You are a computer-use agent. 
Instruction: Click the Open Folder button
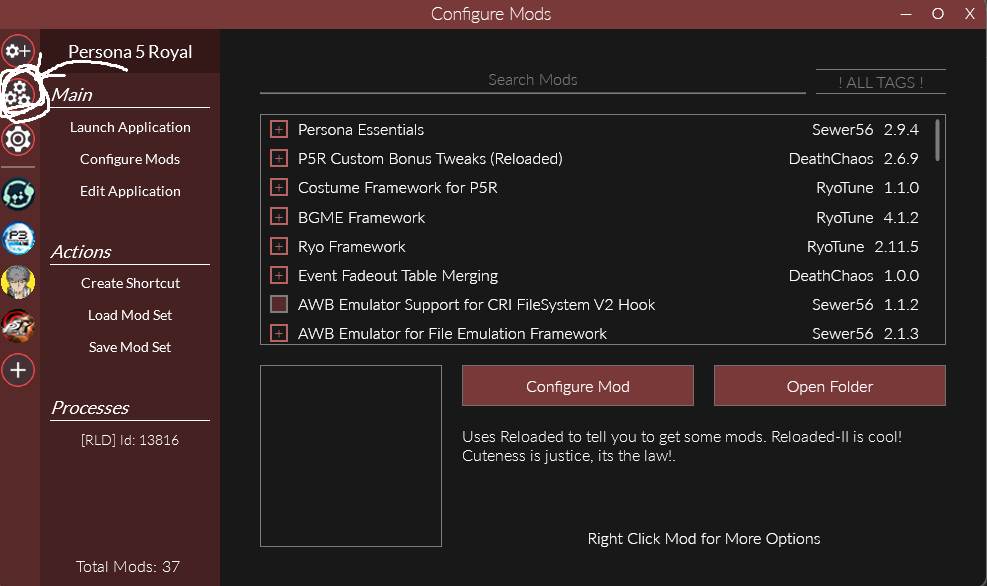point(830,386)
